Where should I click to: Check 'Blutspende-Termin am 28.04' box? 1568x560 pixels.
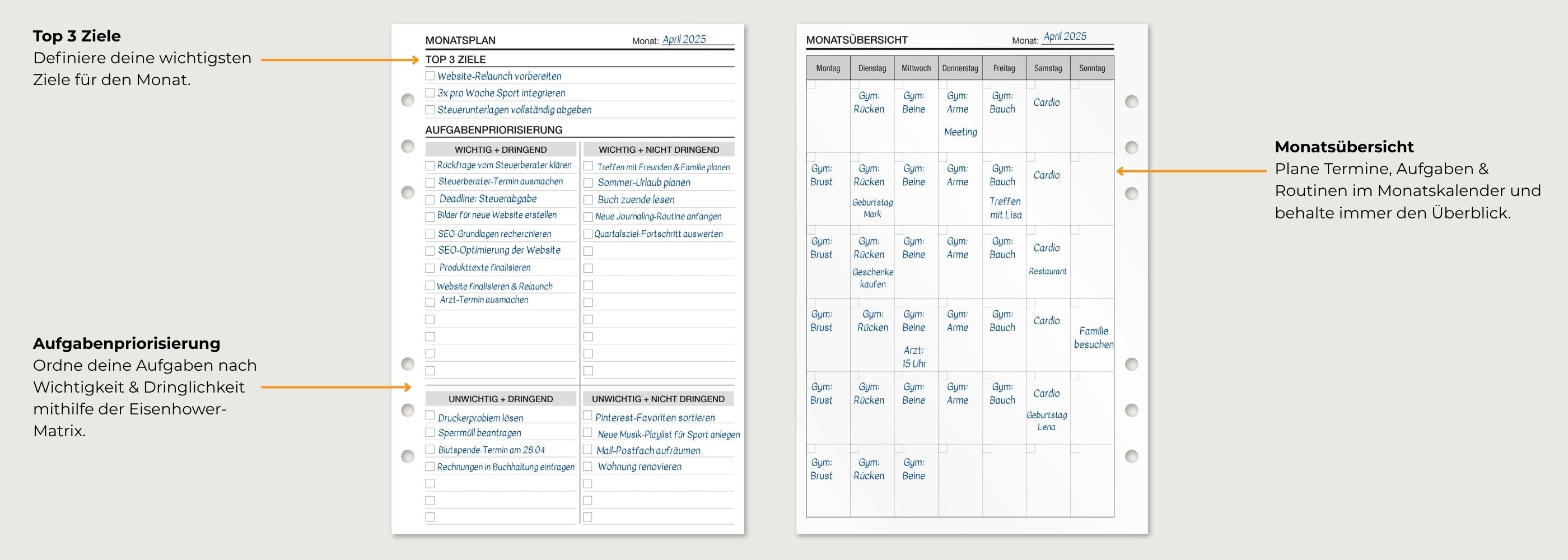coord(430,450)
